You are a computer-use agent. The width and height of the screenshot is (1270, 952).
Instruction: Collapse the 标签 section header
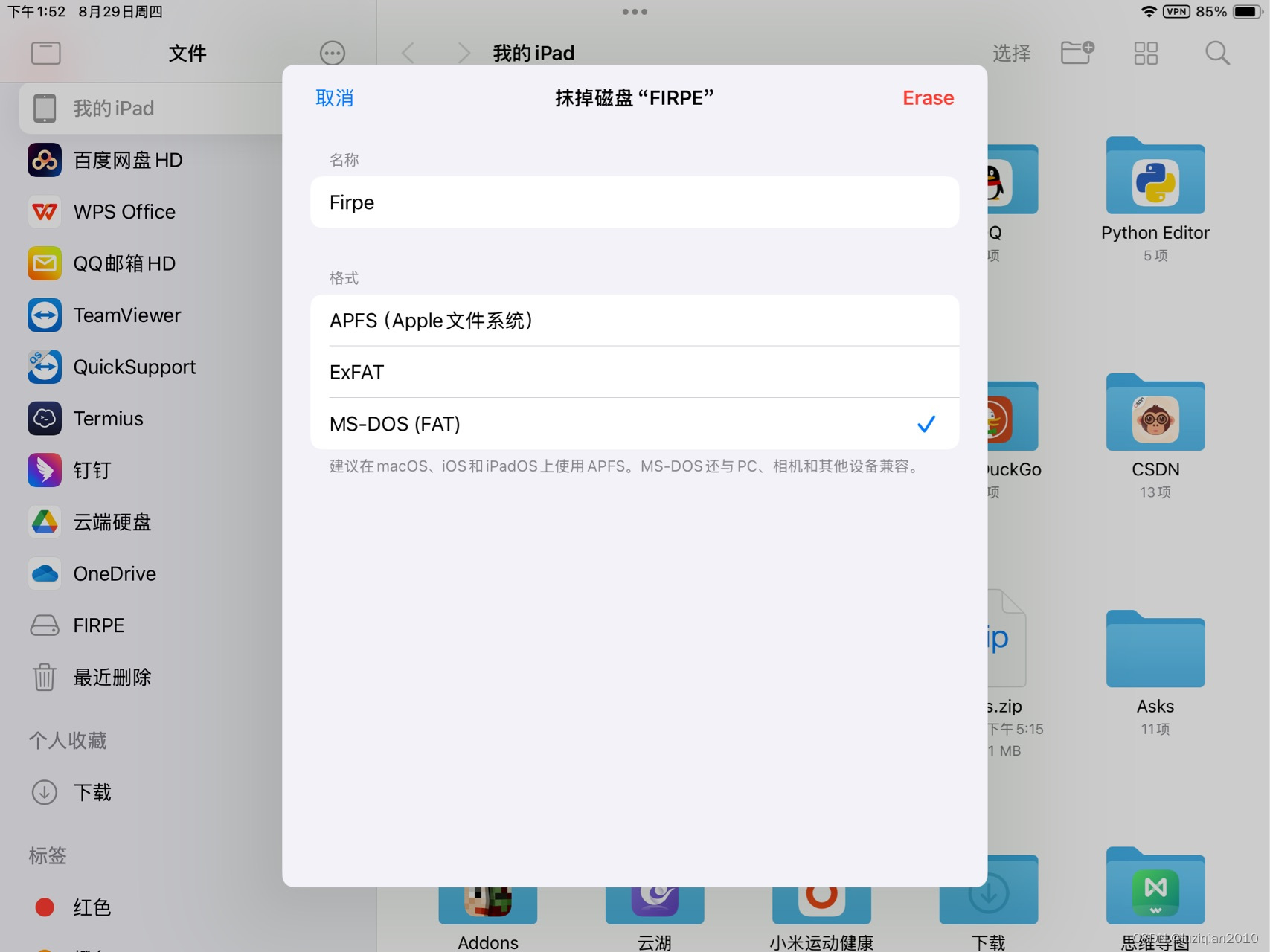pyautogui.click(x=48, y=856)
